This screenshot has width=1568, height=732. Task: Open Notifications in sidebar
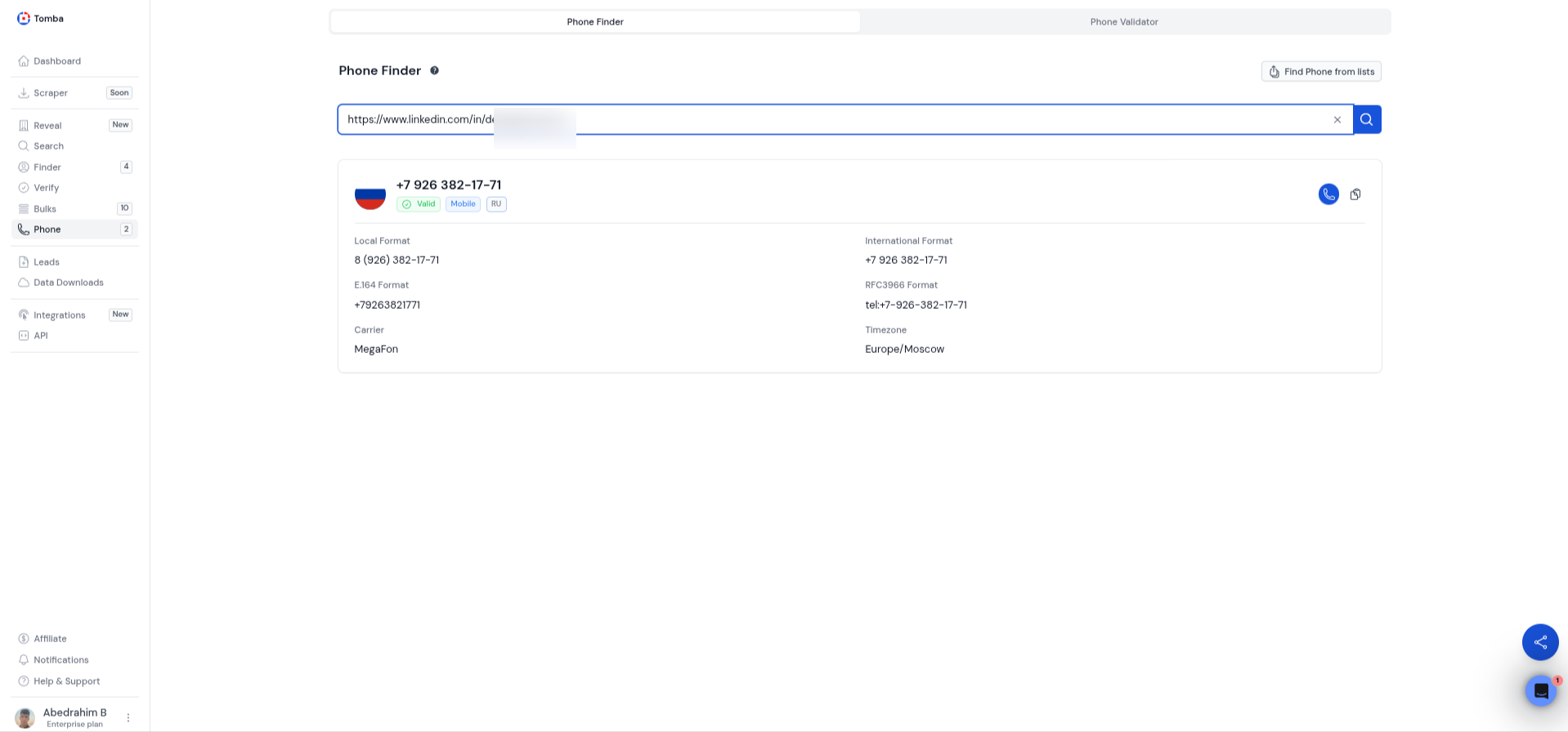pos(60,660)
